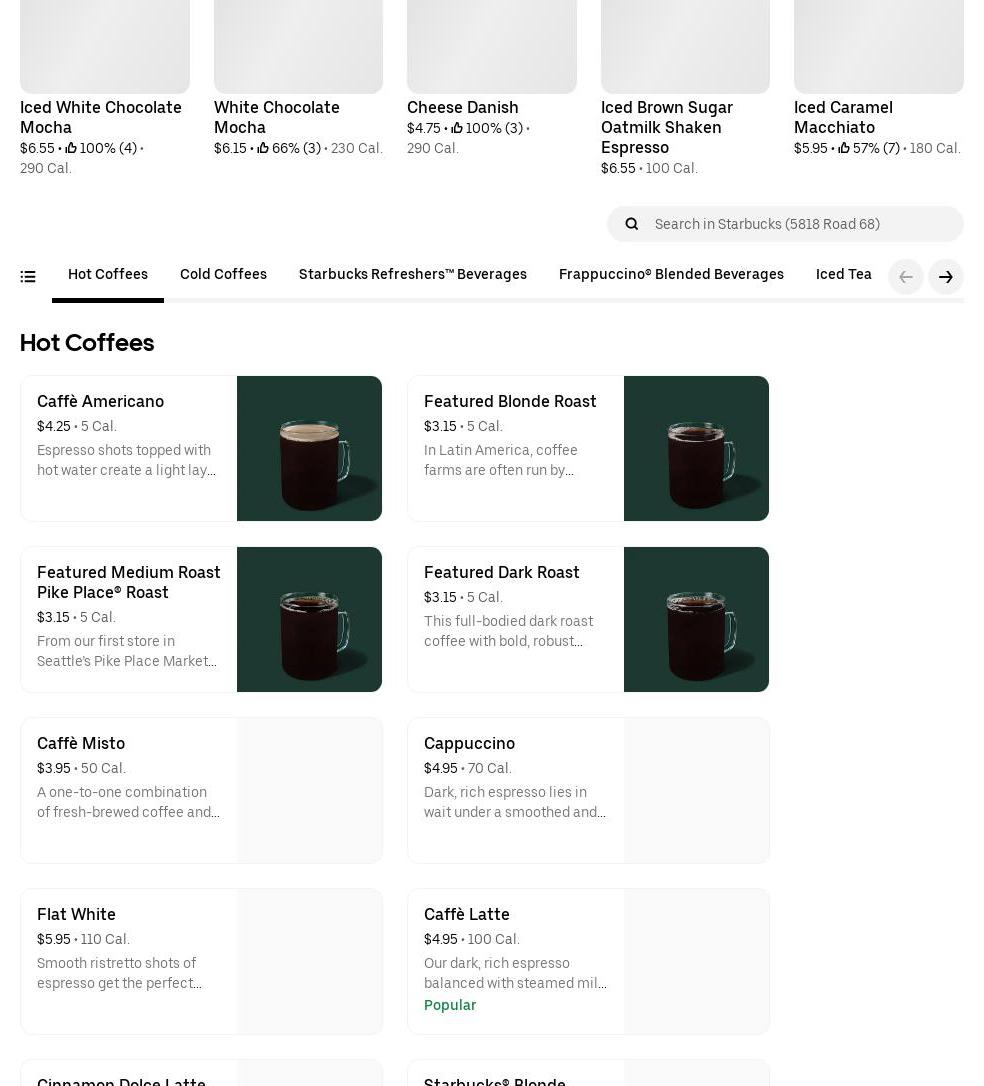Click thumbs-up rating on Iced Caramel Macchiato
984x1086 pixels.
coord(844,149)
